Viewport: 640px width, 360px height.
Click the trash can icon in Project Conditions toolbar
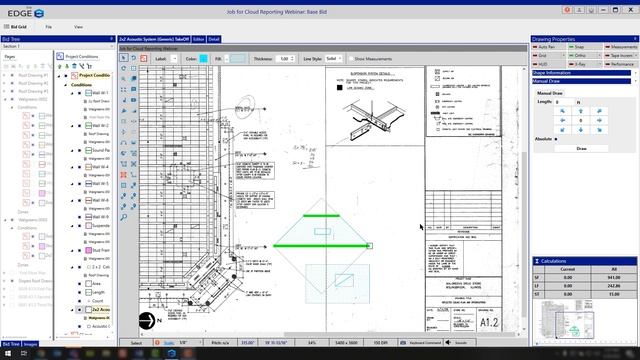coord(74,66)
